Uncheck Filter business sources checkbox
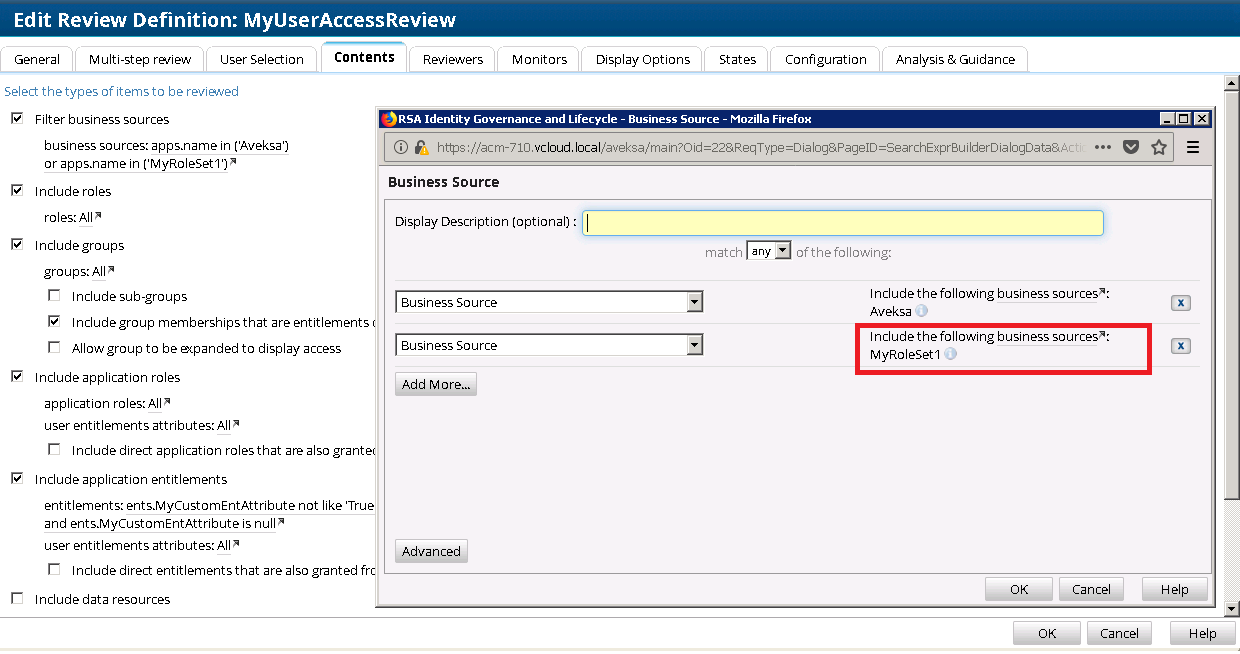The width and height of the screenshot is (1240, 654). [x=17, y=119]
